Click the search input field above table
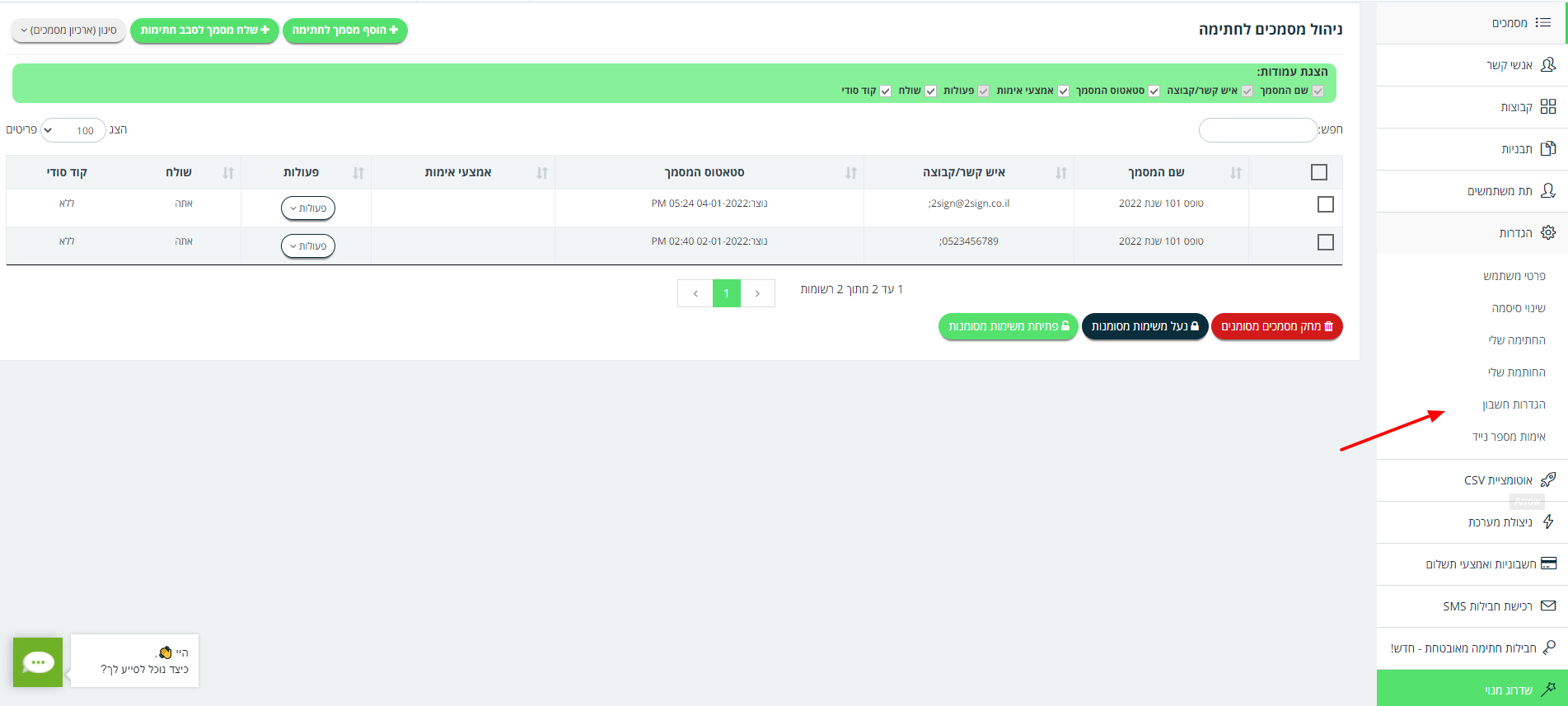This screenshot has width=1568, height=706. [x=1257, y=130]
